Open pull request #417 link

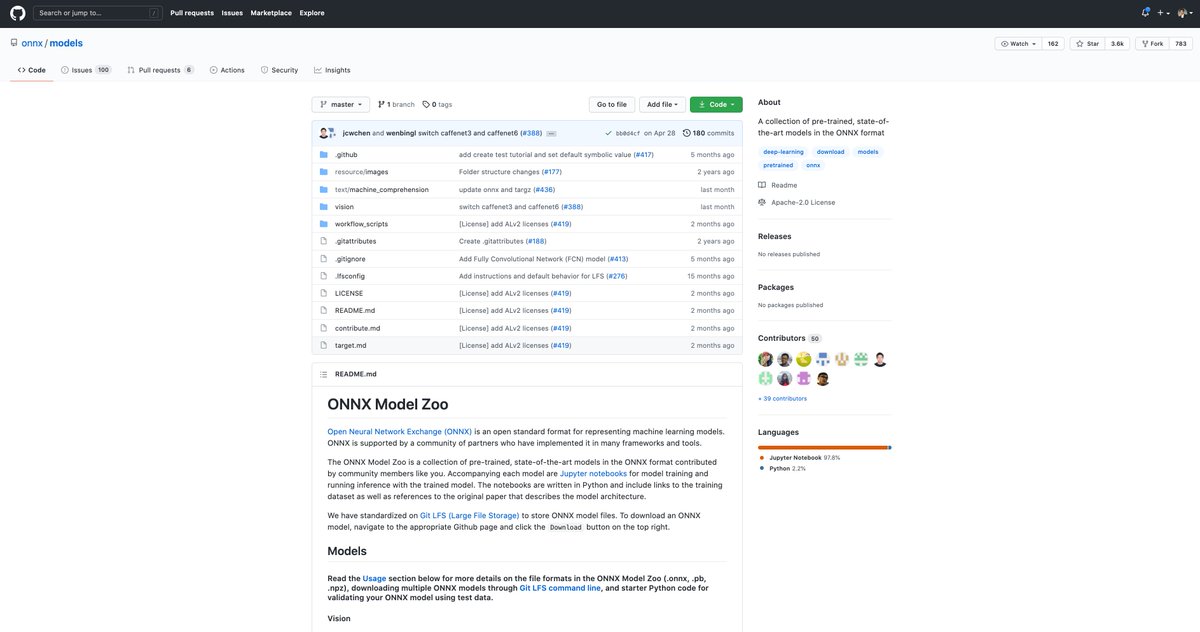[x=643, y=155]
